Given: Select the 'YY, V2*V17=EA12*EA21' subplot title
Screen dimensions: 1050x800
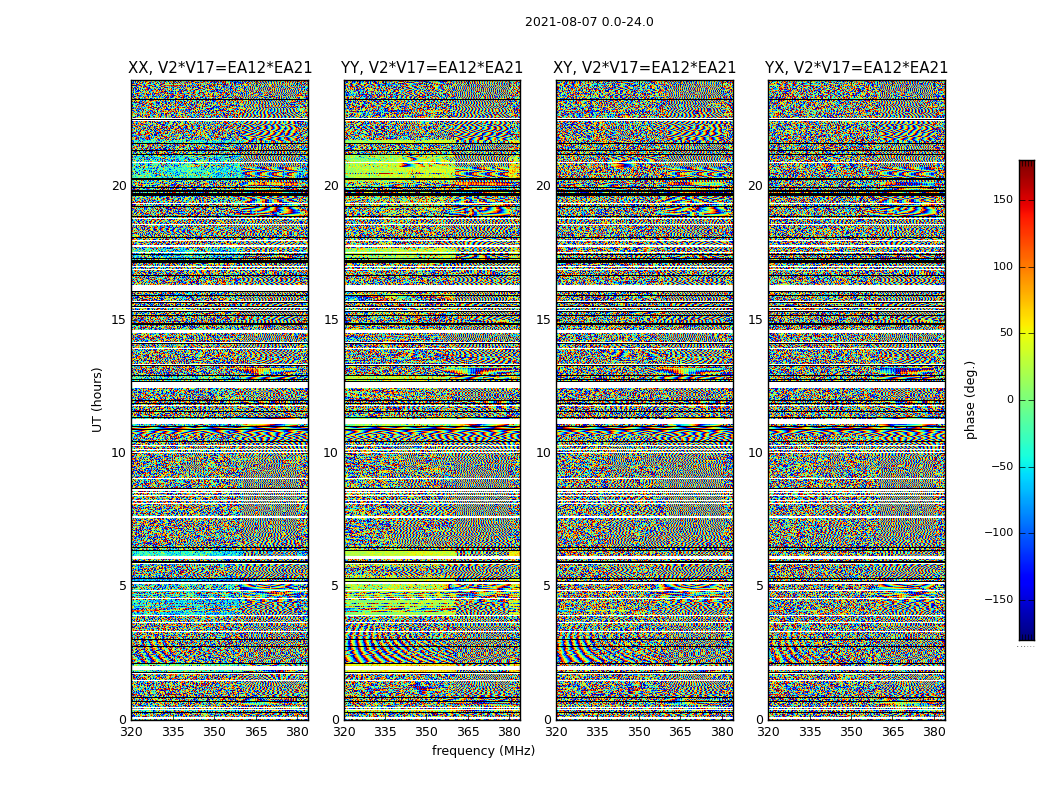Looking at the screenshot, I should tap(432, 68).
